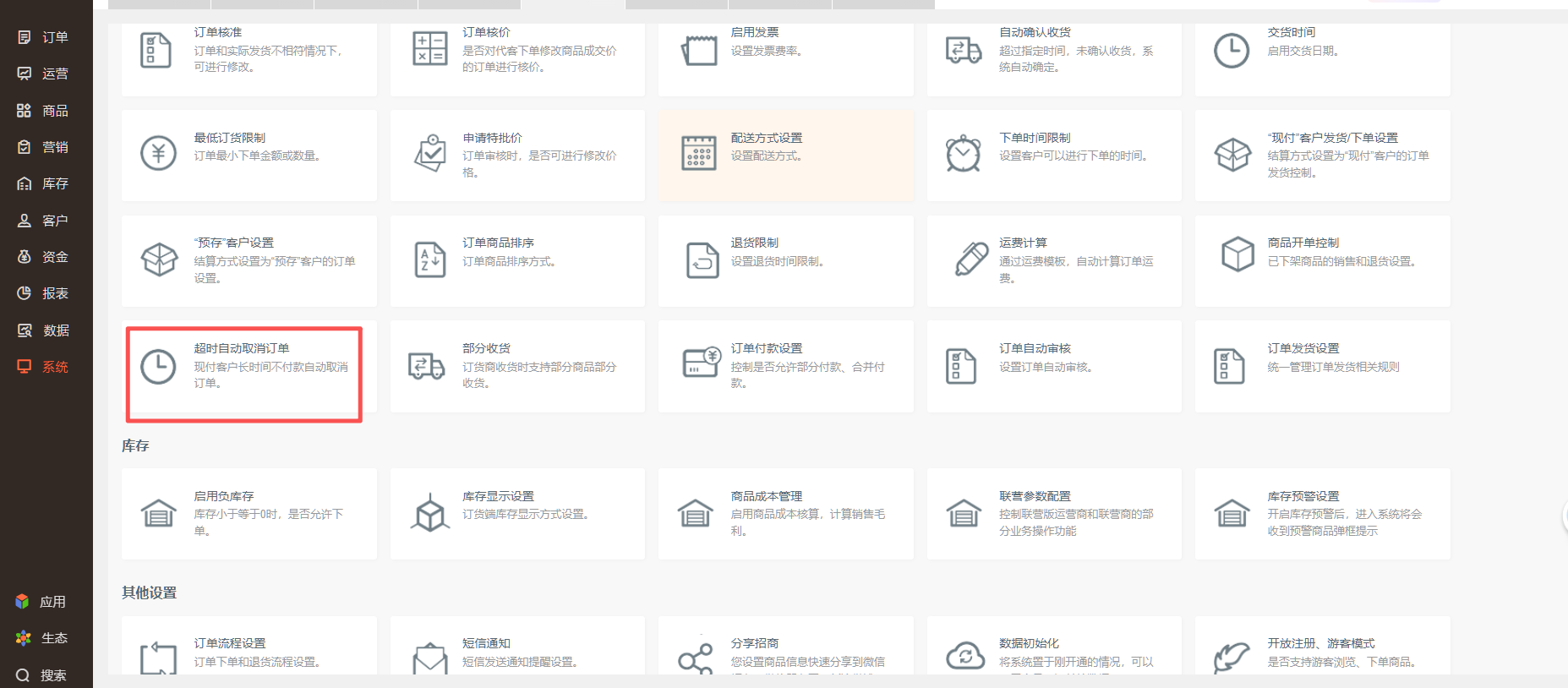
Task: Open the 部分收货 setting card
Action: pos(517,367)
